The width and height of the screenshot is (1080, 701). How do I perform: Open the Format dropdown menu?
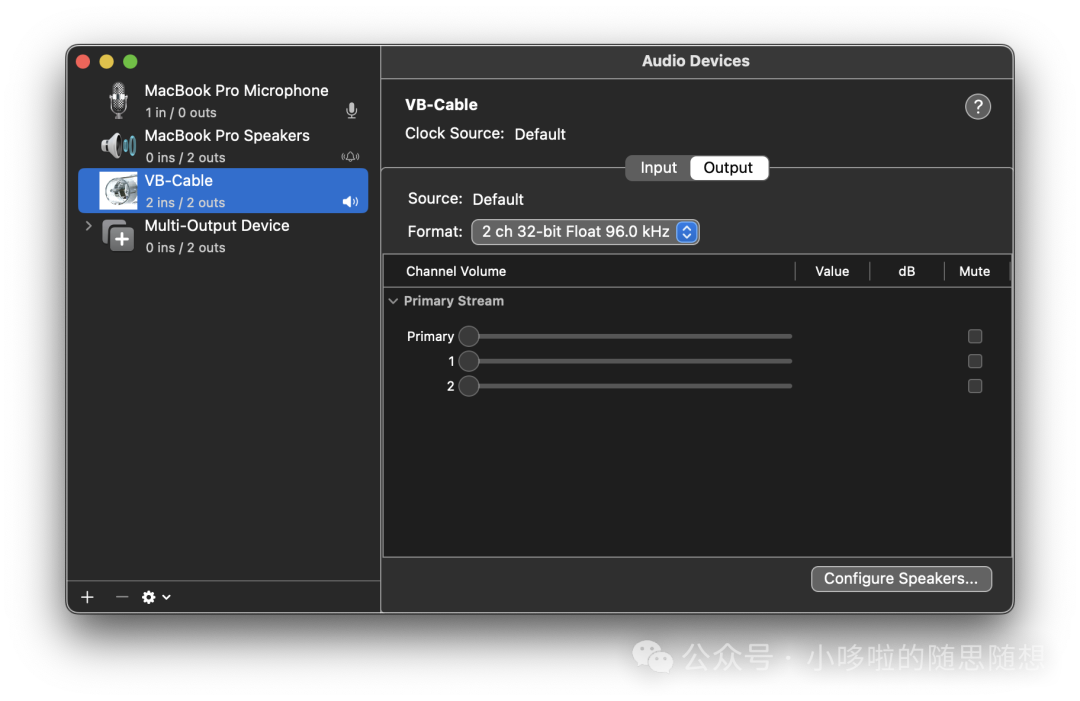click(x=585, y=232)
